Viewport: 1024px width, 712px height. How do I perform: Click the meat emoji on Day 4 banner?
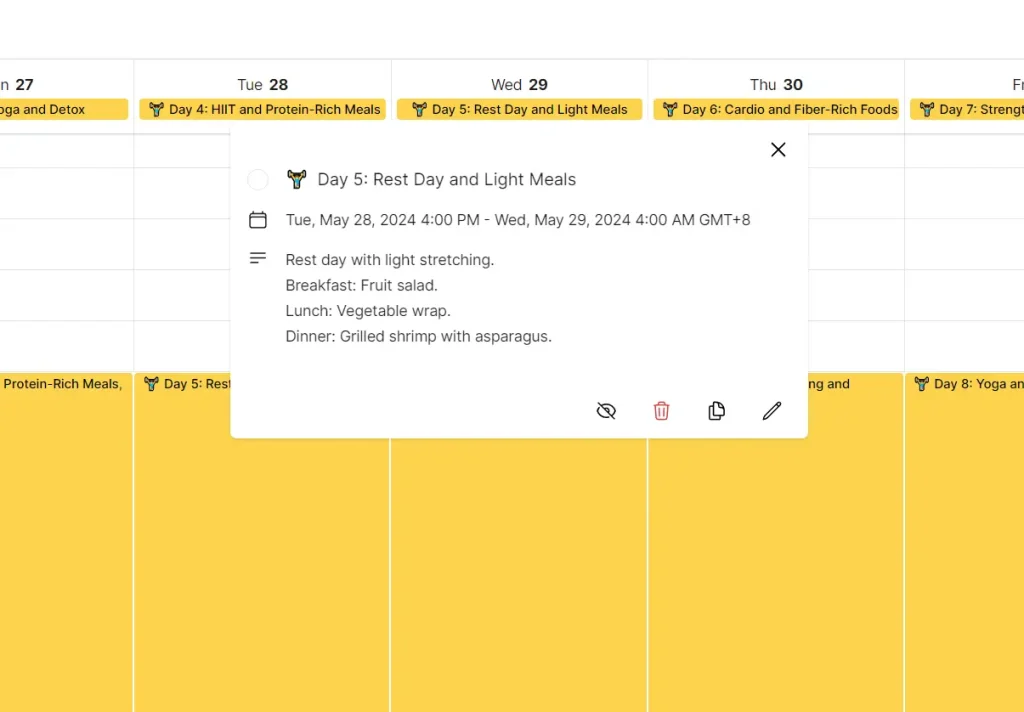156,109
